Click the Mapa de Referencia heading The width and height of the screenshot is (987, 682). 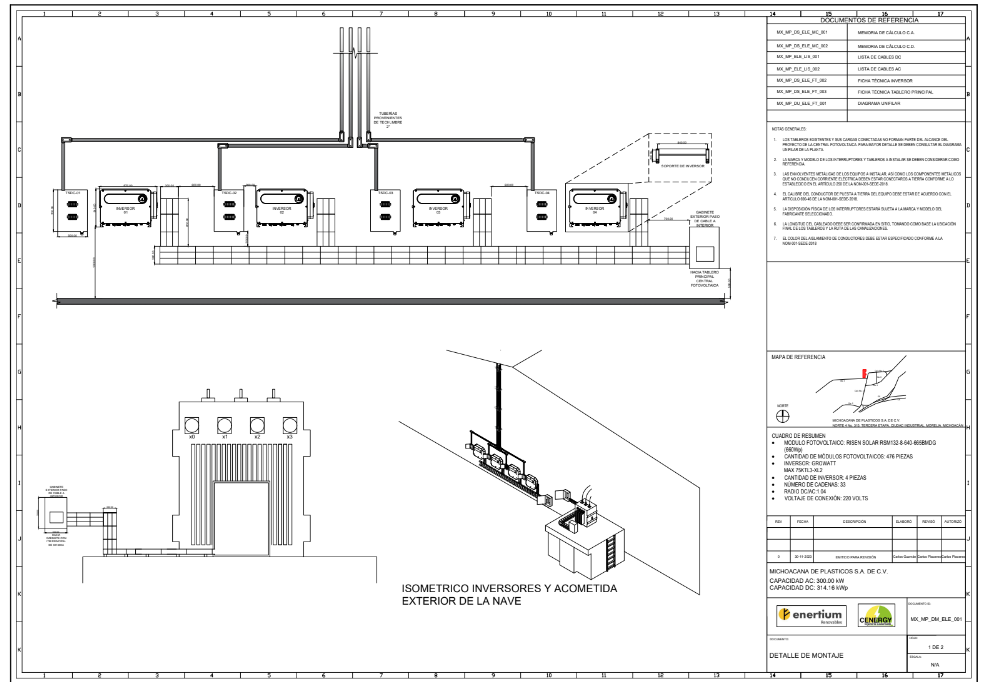click(x=797, y=356)
